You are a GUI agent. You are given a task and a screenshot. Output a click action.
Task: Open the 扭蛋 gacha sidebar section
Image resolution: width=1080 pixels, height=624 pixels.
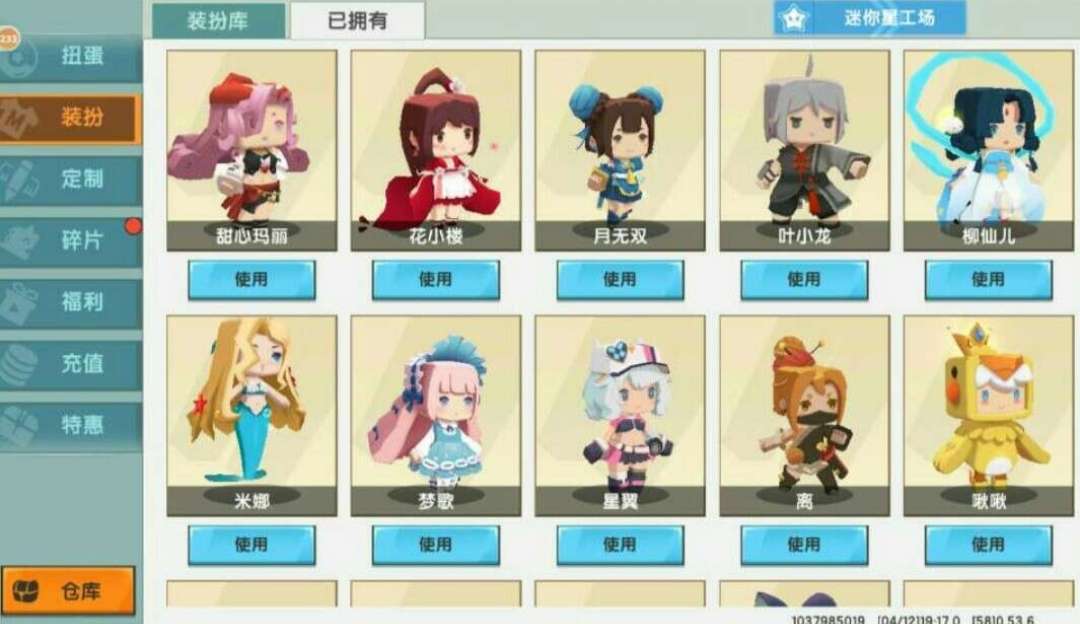pyautogui.click(x=70, y=56)
